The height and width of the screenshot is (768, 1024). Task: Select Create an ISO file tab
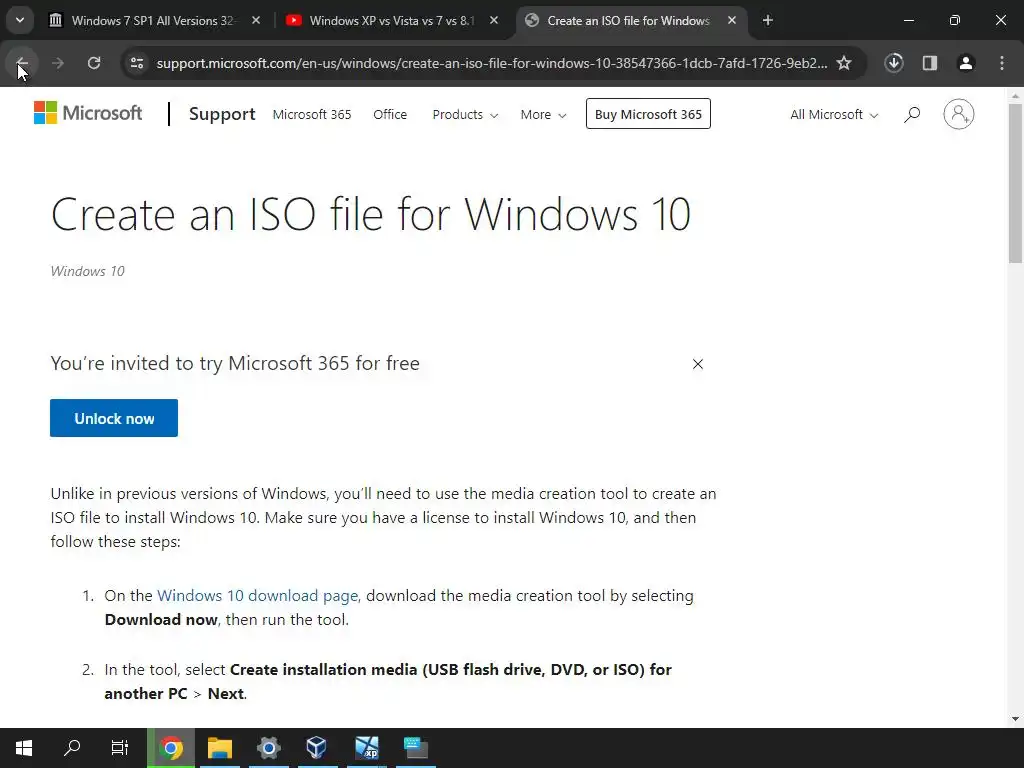click(x=628, y=21)
